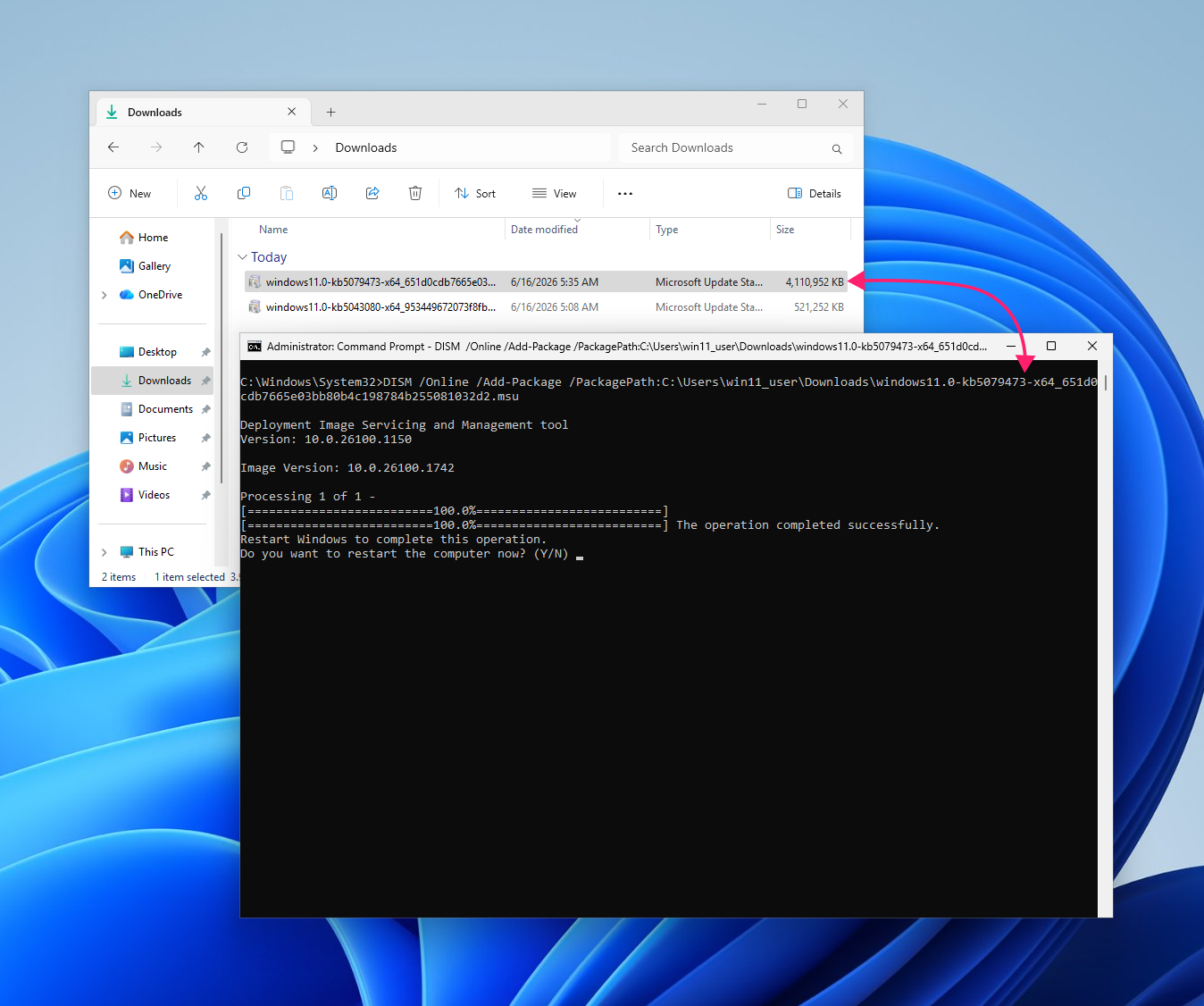Click the Copy icon in Explorer toolbar
1204x1006 pixels.
click(x=243, y=193)
